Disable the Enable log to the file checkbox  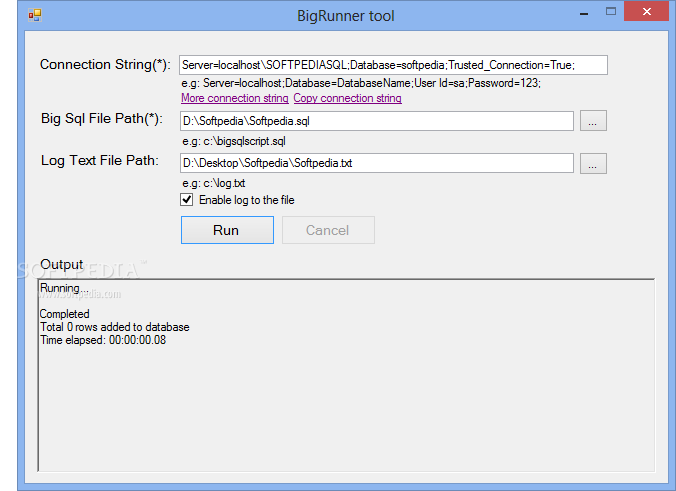[x=187, y=200]
